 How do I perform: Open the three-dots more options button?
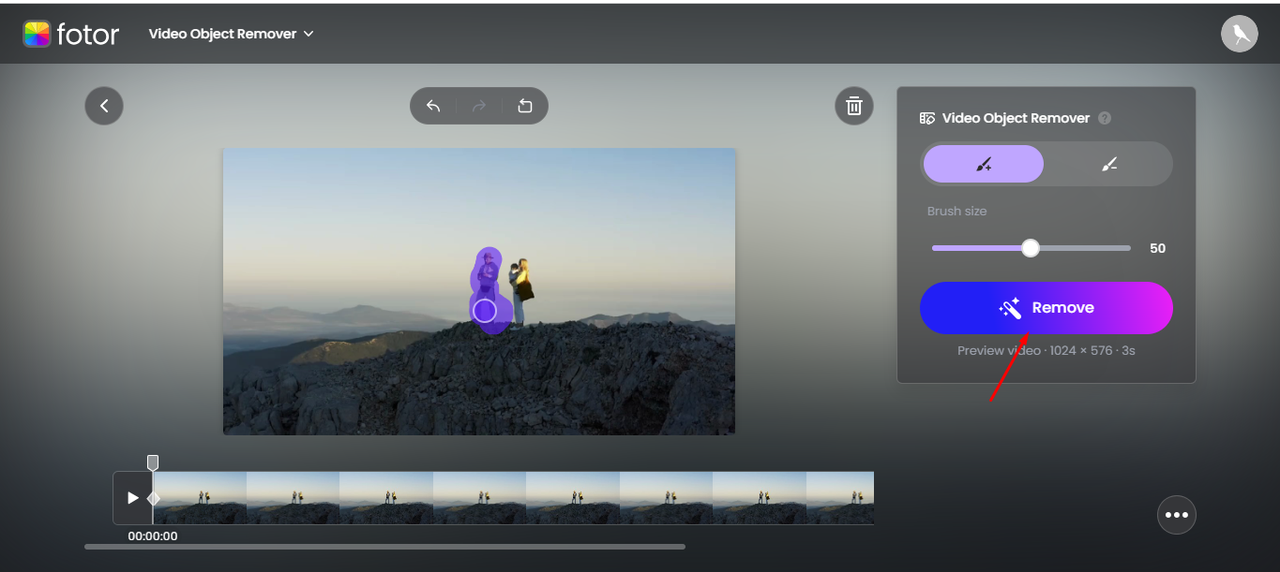[1177, 515]
